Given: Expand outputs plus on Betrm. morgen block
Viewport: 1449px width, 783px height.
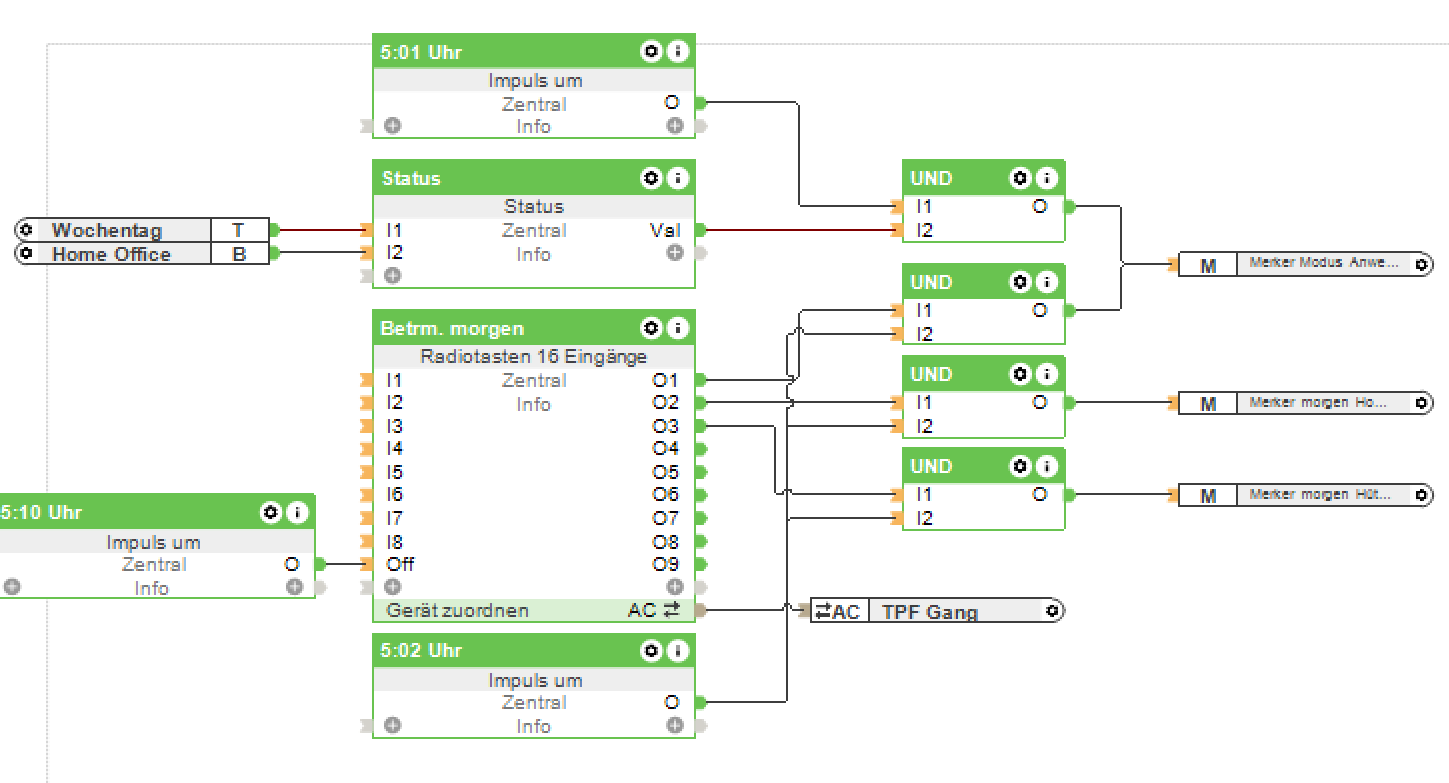Looking at the screenshot, I should click(675, 586).
